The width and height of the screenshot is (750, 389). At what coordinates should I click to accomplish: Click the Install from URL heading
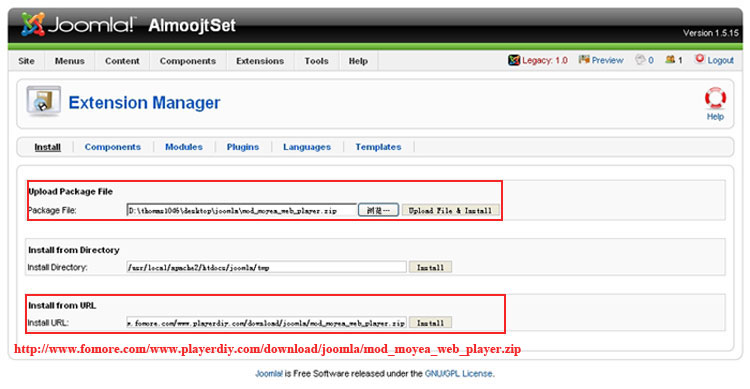(x=62, y=305)
